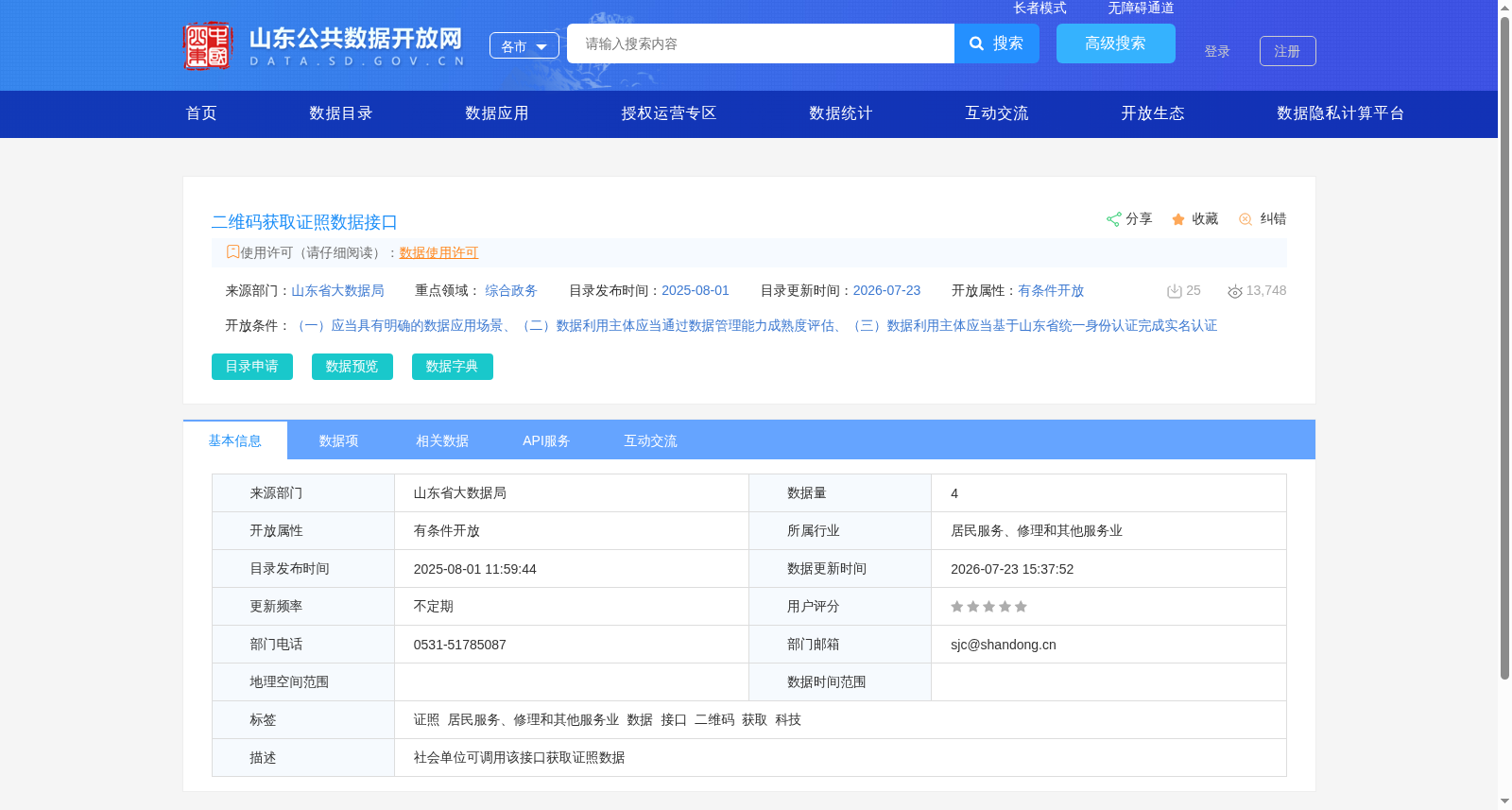The width and height of the screenshot is (1512, 810).
Task: Click the 数据字典 button
Action: pos(453,367)
